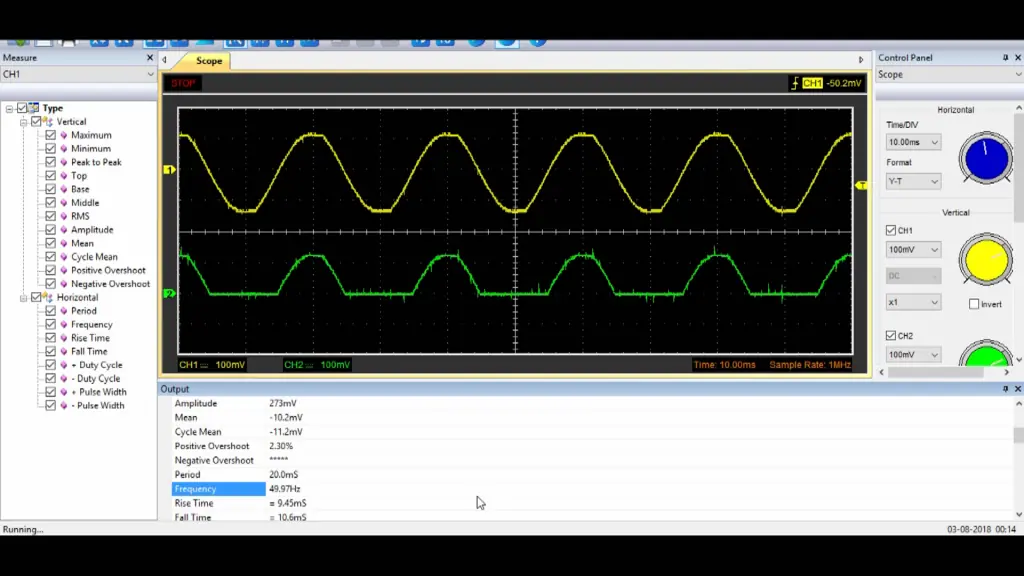Image resolution: width=1024 pixels, height=576 pixels.
Task: Click the tab scroll left arrow
Action: click(x=165, y=60)
